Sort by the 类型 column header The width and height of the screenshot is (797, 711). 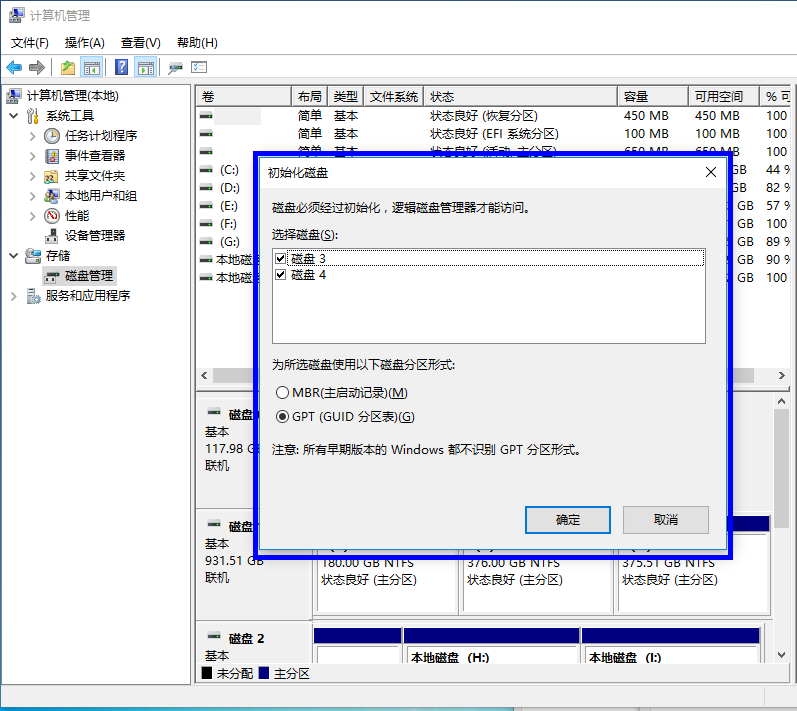346,97
